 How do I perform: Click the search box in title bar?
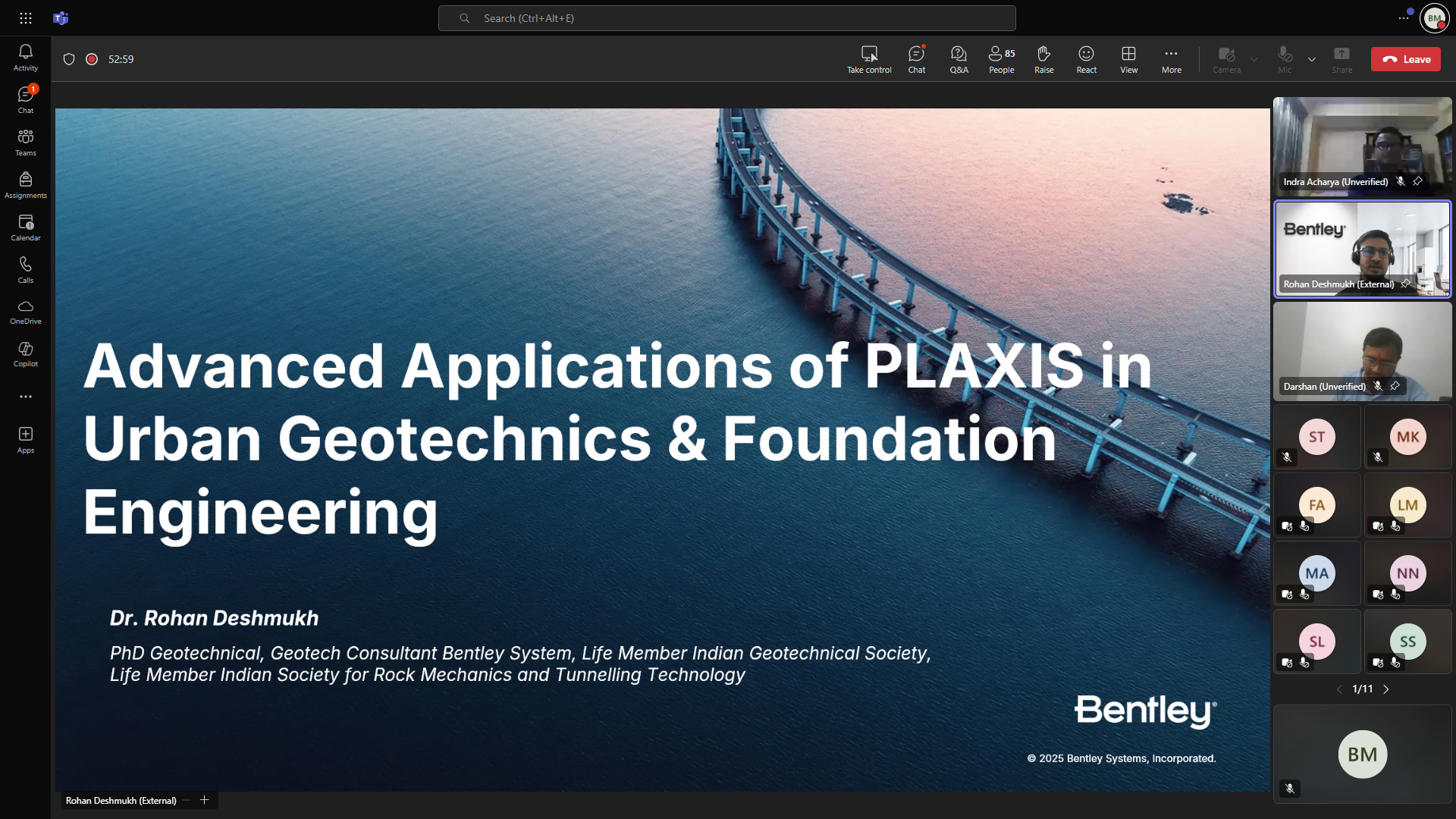point(726,18)
